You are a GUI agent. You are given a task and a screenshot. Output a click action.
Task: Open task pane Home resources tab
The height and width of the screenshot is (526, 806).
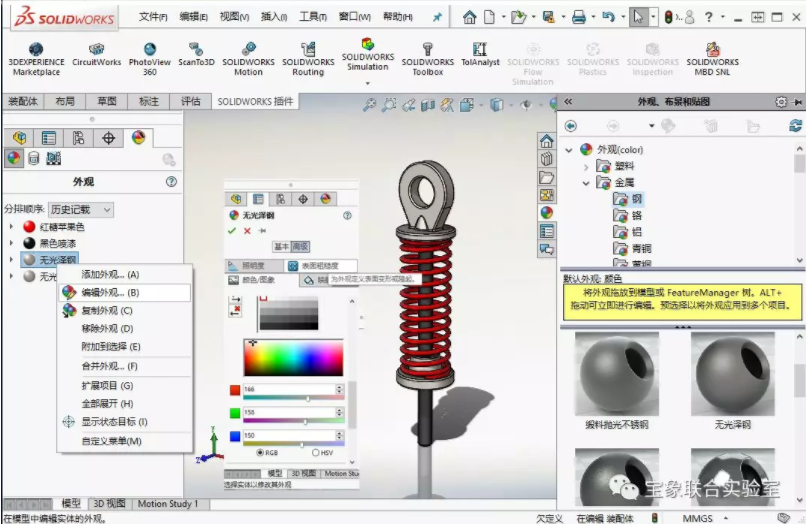point(546,141)
